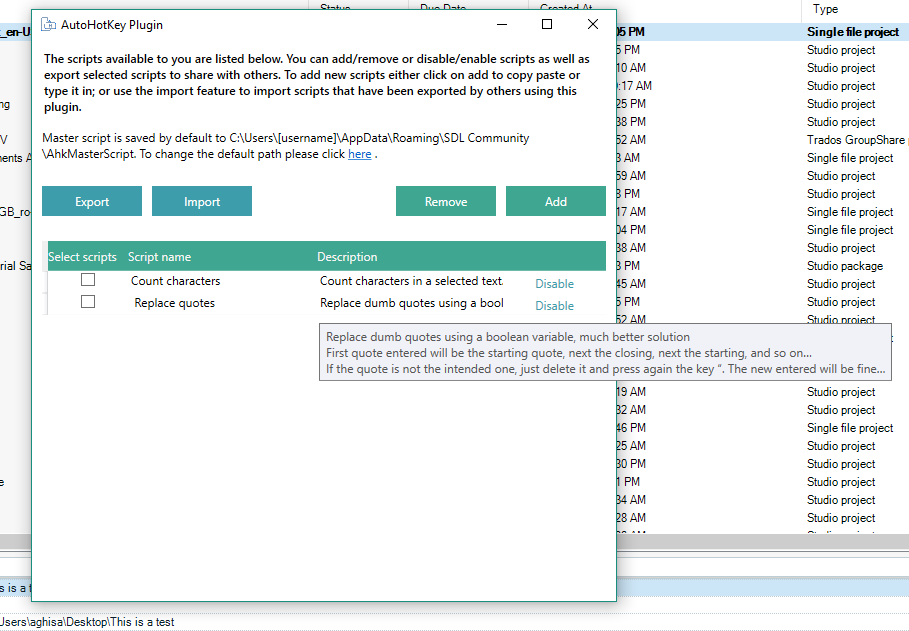Select the 'Count characters' script name

(176, 281)
